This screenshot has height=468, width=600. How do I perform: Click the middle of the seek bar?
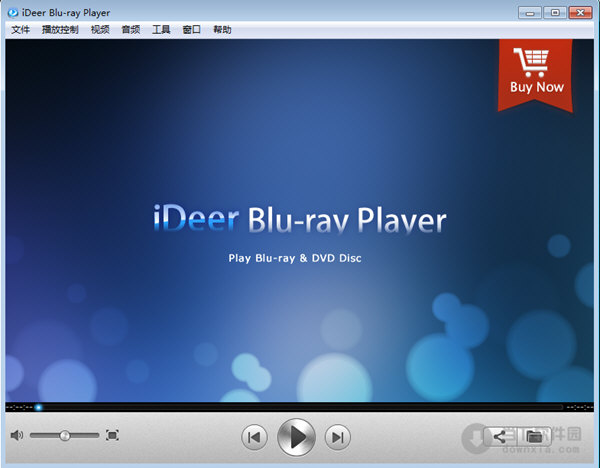(300, 407)
